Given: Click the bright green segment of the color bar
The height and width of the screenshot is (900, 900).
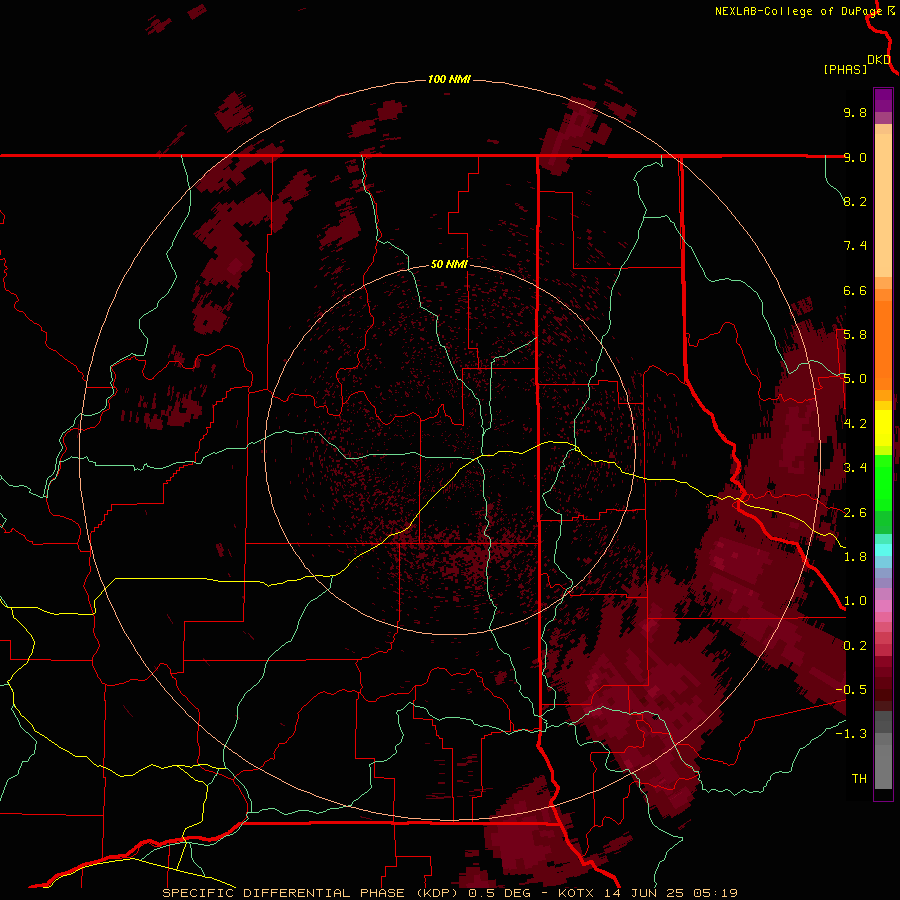Looking at the screenshot, I should point(883,482).
